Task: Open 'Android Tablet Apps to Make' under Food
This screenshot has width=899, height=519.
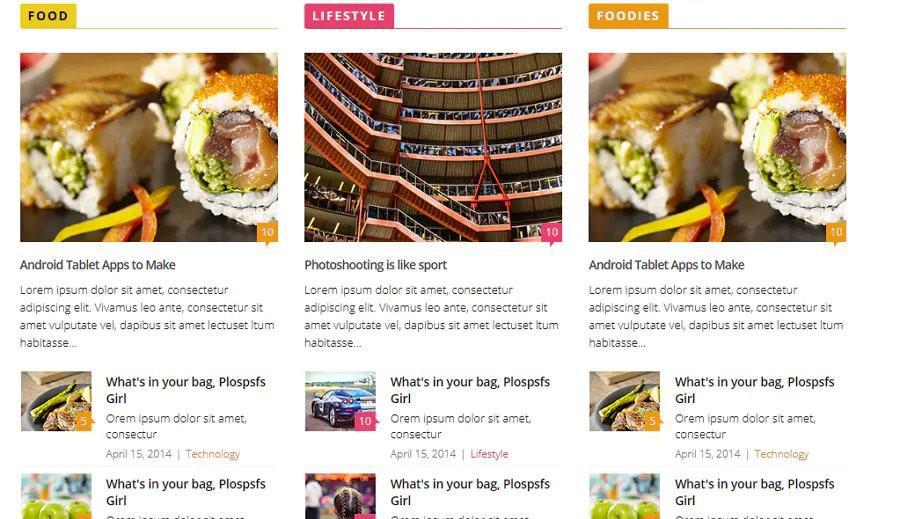Action: pyautogui.click(x=98, y=265)
